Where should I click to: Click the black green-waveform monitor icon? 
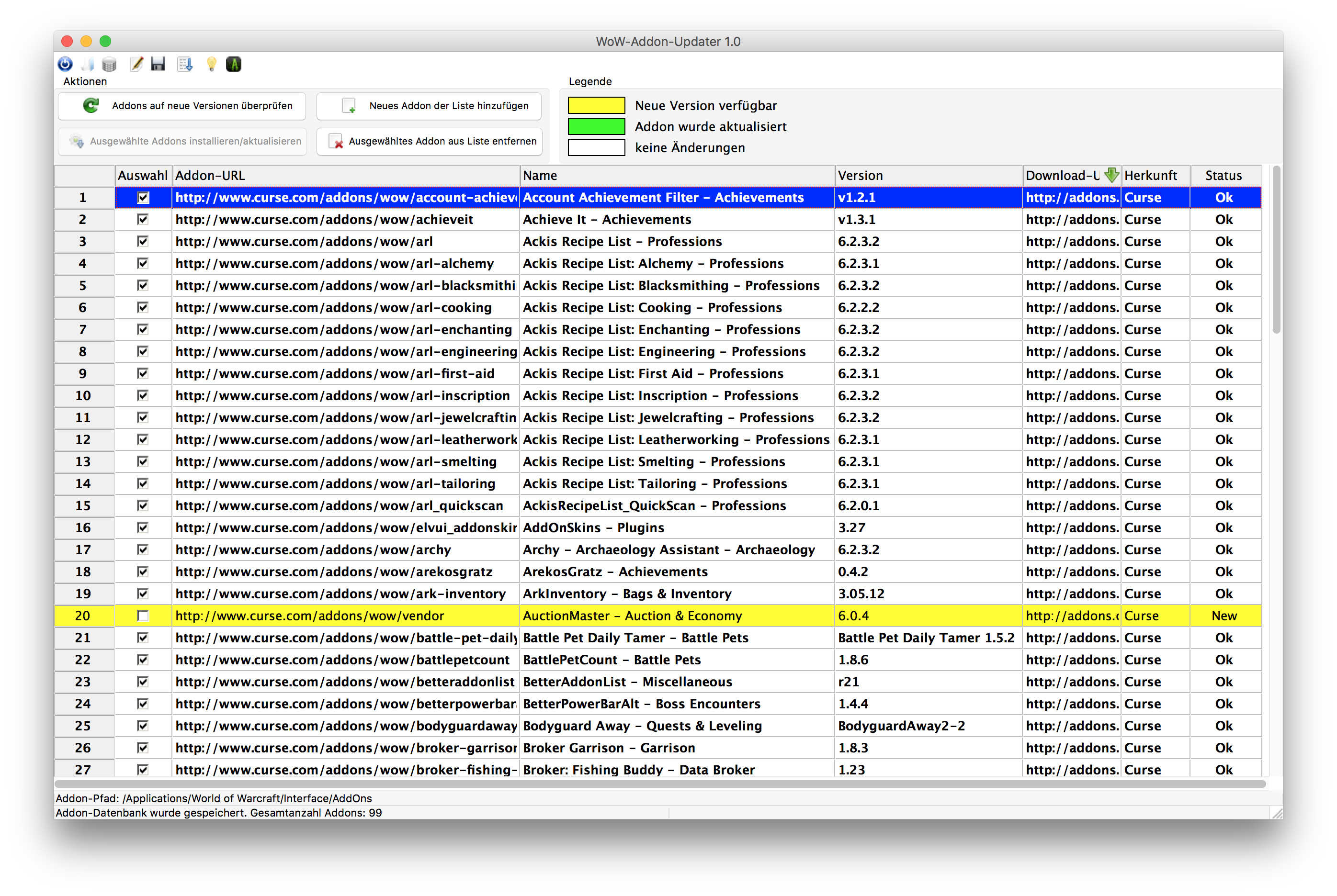[x=233, y=64]
